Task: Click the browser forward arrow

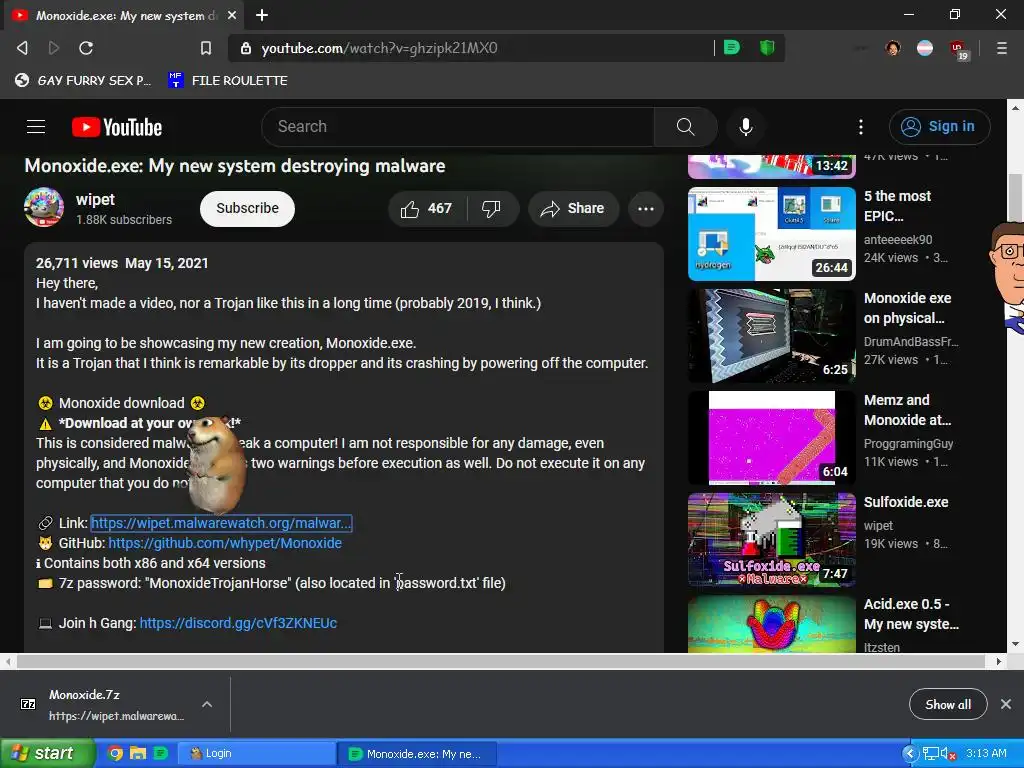Action: coord(54,48)
